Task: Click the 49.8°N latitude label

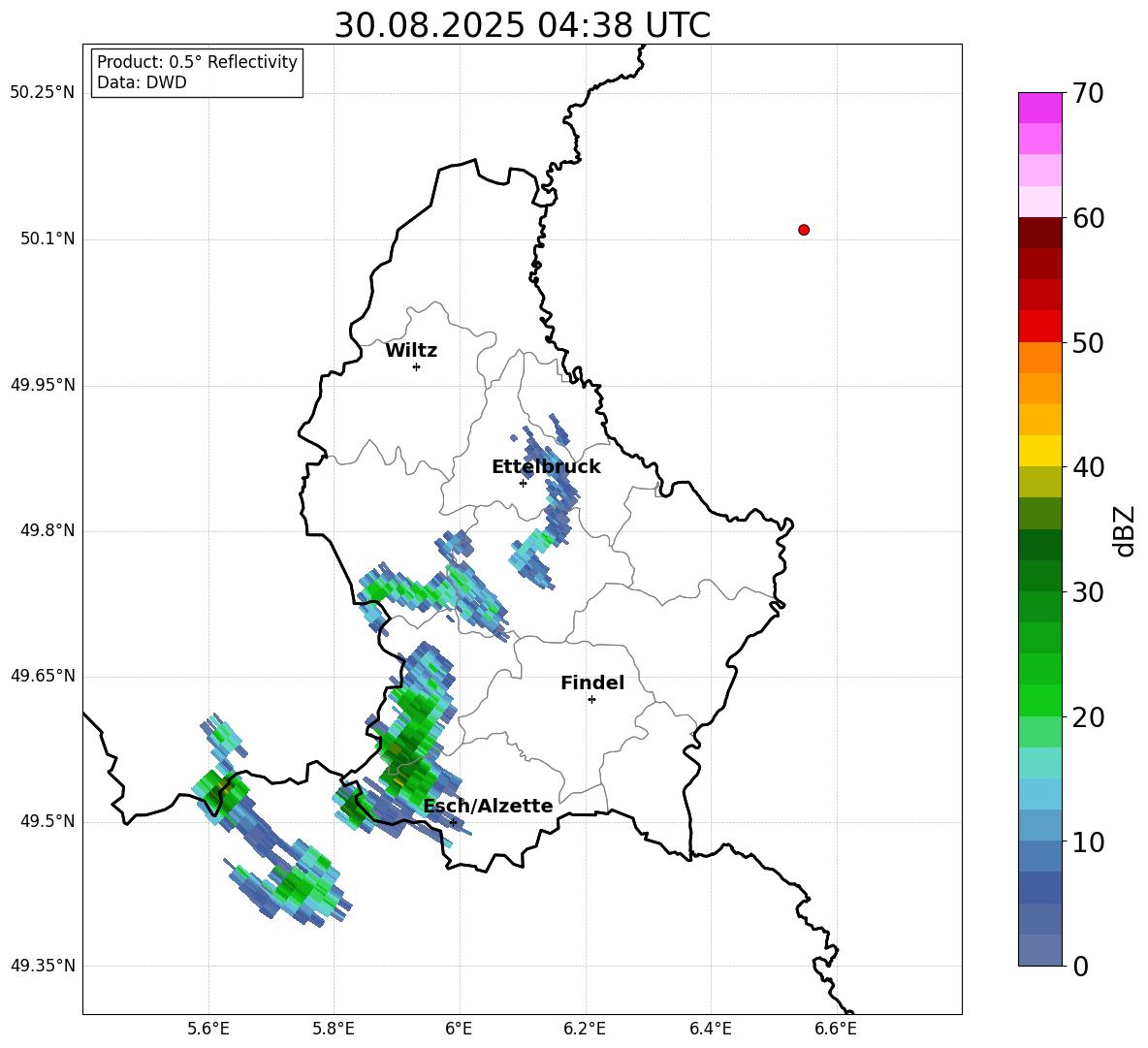Action: tap(48, 530)
